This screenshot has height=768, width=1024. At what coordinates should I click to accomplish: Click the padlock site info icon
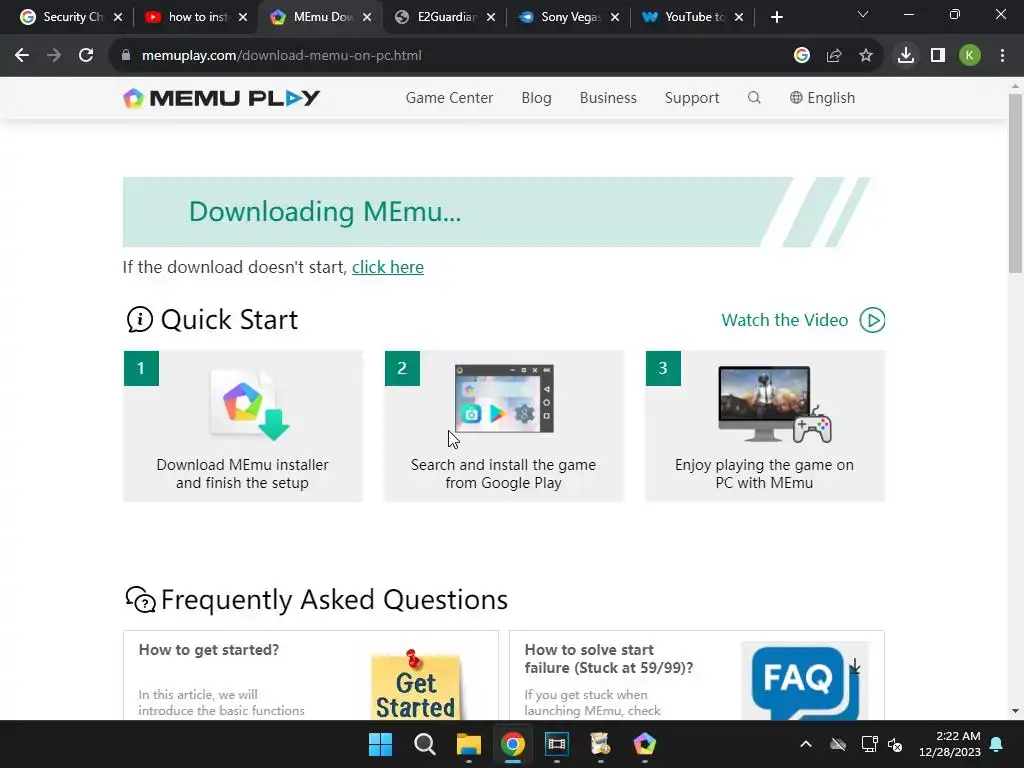[126, 56]
